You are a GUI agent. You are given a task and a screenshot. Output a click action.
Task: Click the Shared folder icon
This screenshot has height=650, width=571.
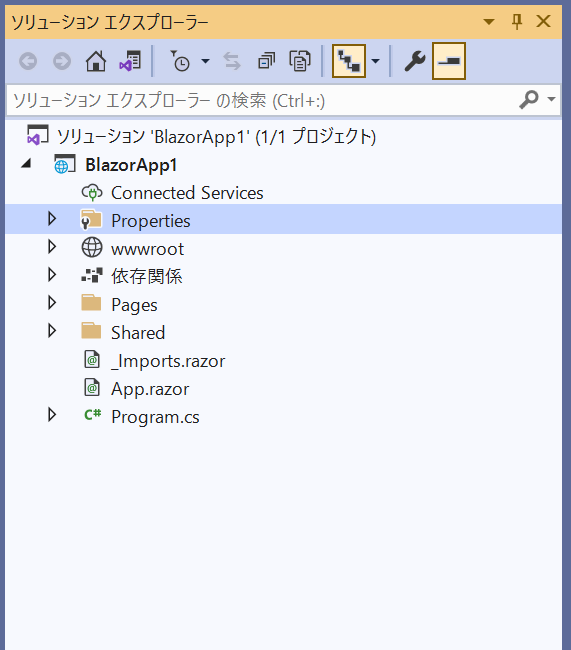click(91, 331)
